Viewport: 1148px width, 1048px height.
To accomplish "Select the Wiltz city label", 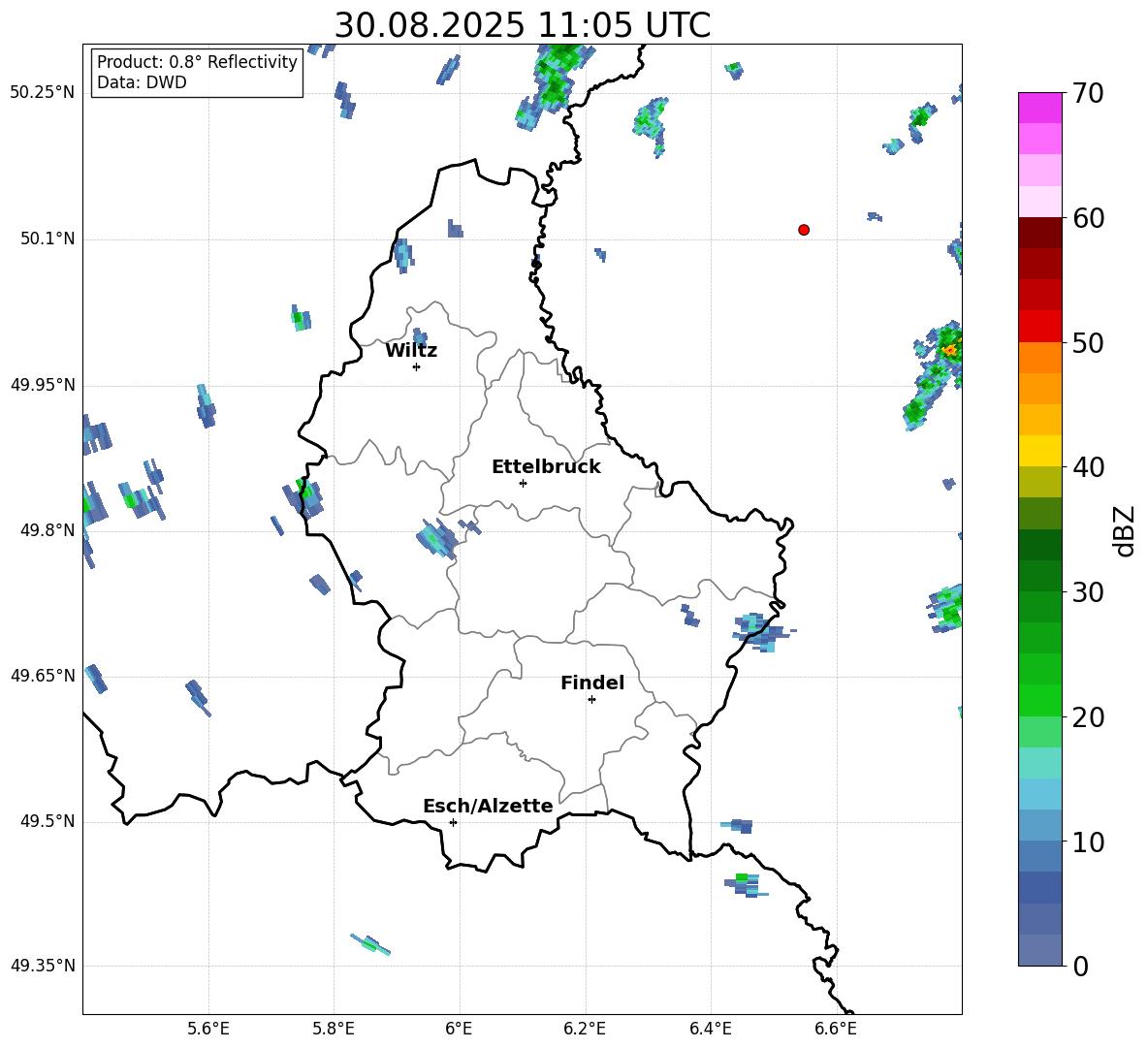I will [411, 350].
